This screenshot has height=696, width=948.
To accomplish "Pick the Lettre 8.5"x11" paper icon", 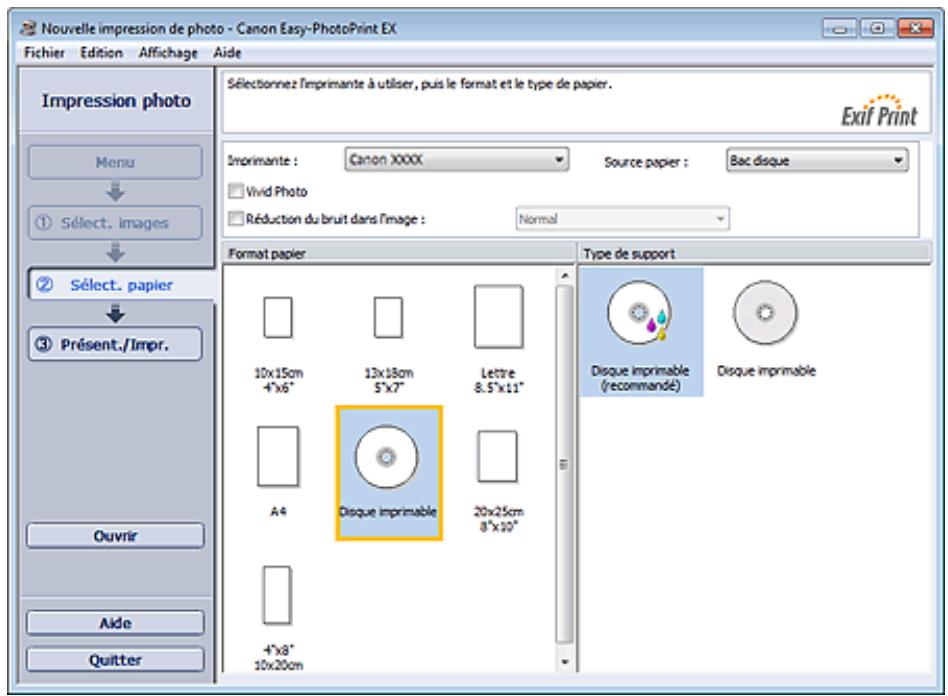I will pyautogui.click(x=498, y=317).
